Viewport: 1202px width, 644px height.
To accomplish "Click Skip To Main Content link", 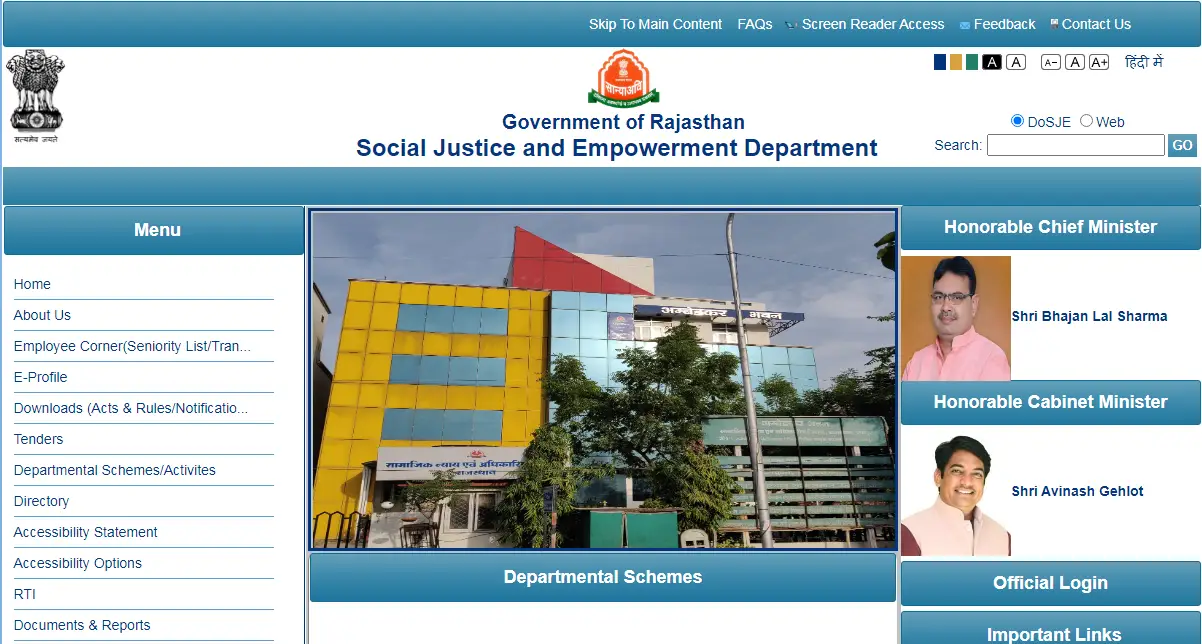I will coord(655,24).
